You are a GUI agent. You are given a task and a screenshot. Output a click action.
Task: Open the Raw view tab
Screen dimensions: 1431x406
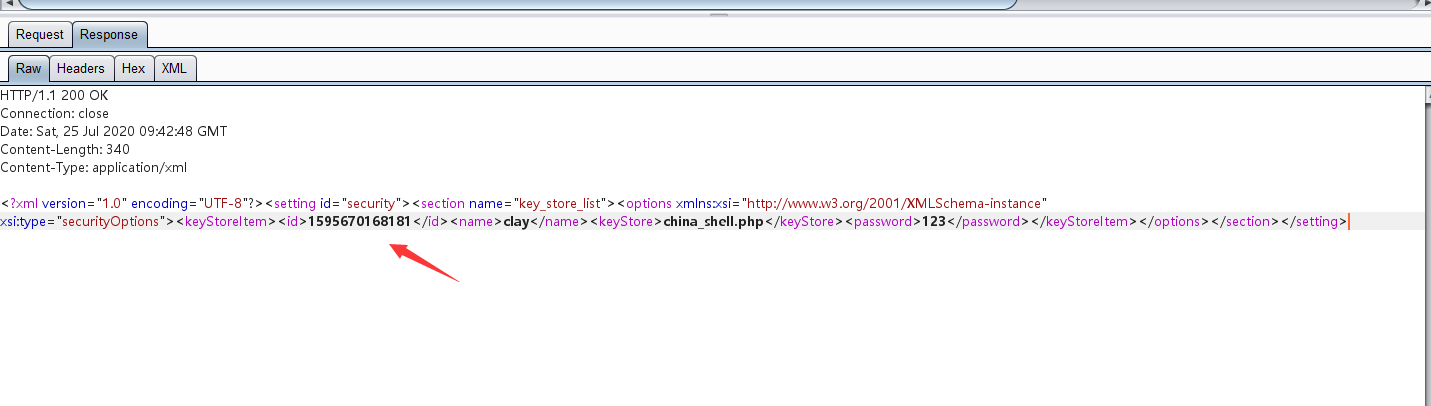(x=29, y=69)
